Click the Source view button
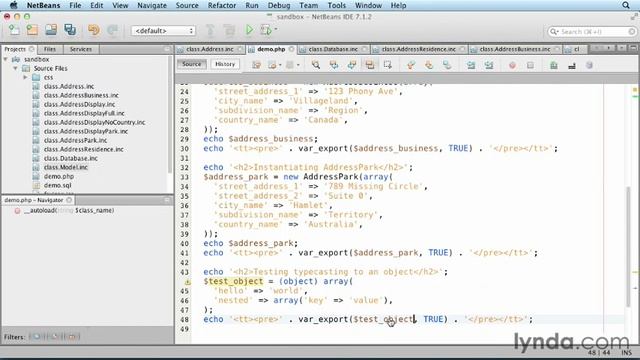Screen dimensions: 640x360 pyautogui.click(x=191, y=64)
